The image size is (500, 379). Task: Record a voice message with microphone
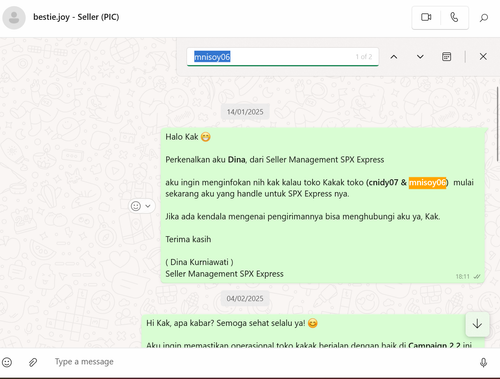(483, 362)
